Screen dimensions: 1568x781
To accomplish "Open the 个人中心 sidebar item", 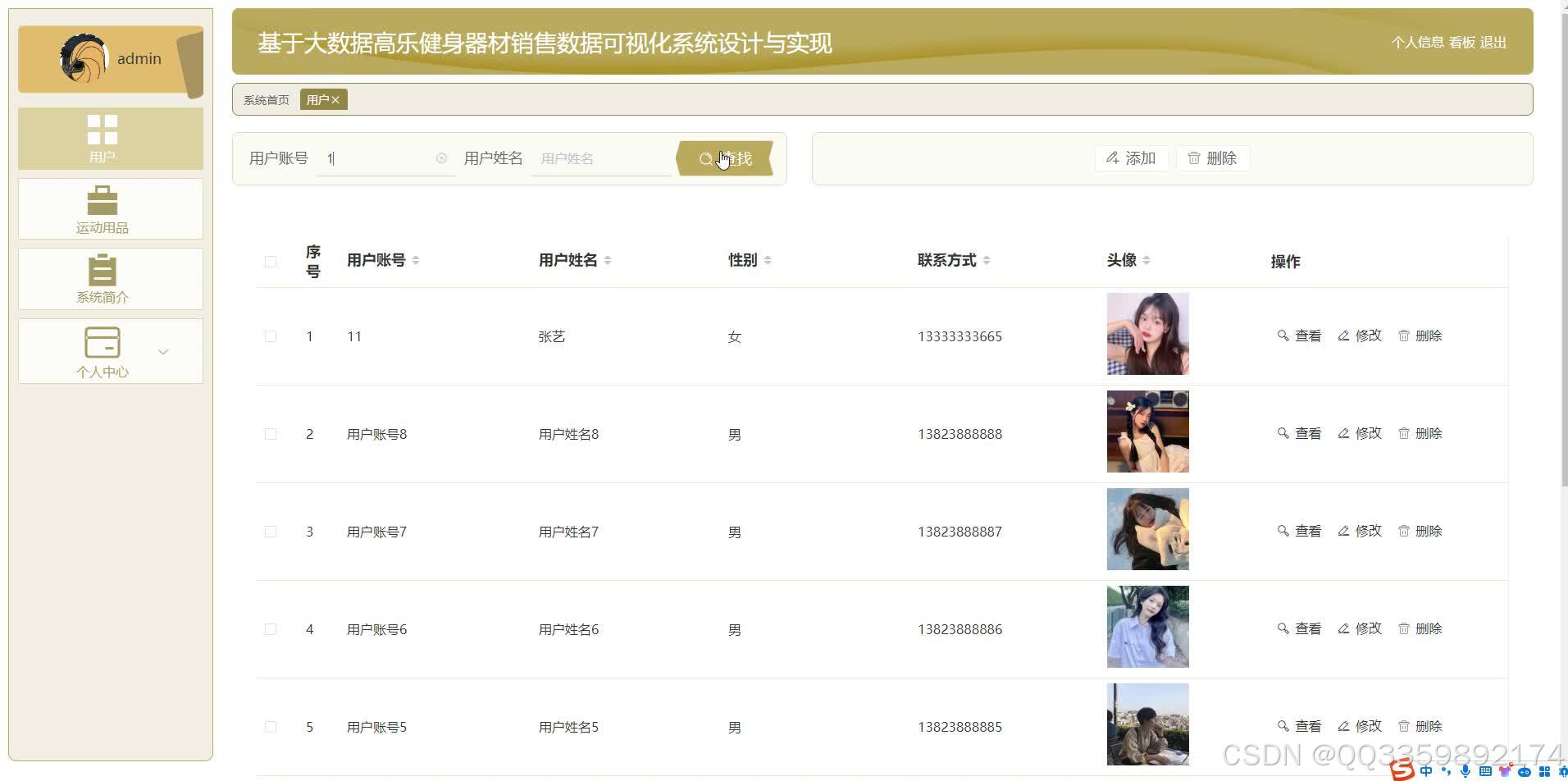I will (x=102, y=351).
